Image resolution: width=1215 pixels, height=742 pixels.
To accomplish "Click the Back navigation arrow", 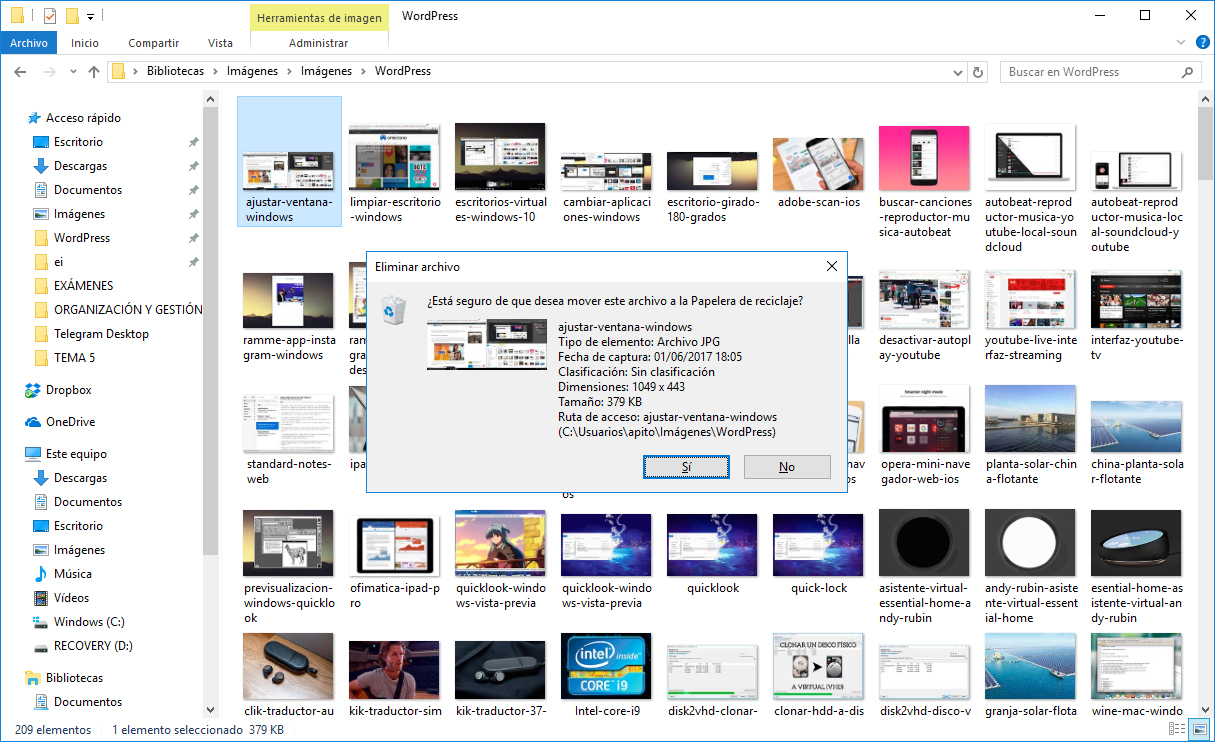I will 20,71.
